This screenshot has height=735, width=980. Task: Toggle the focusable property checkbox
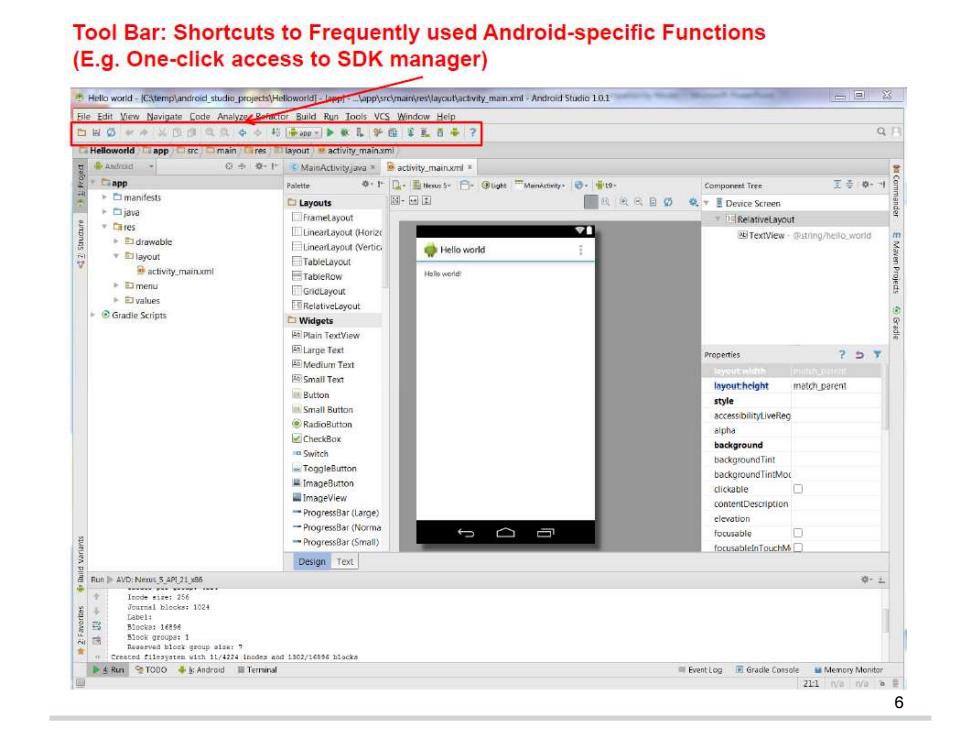click(x=798, y=532)
